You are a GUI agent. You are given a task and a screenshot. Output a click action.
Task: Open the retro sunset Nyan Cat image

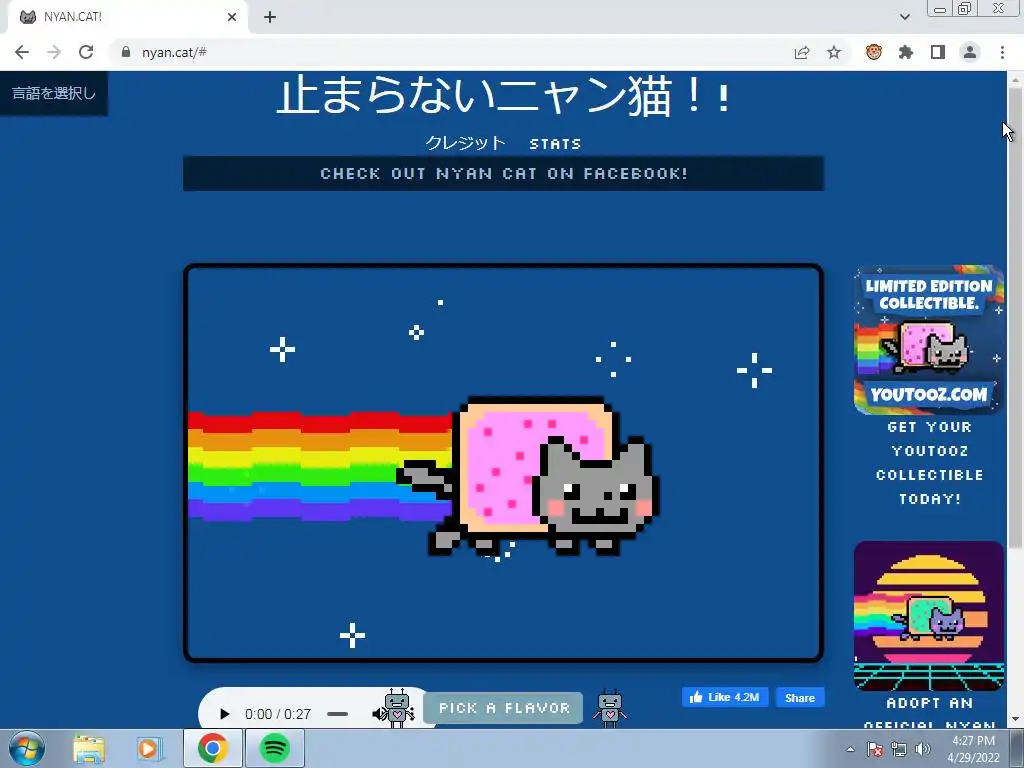pyautogui.click(x=929, y=615)
